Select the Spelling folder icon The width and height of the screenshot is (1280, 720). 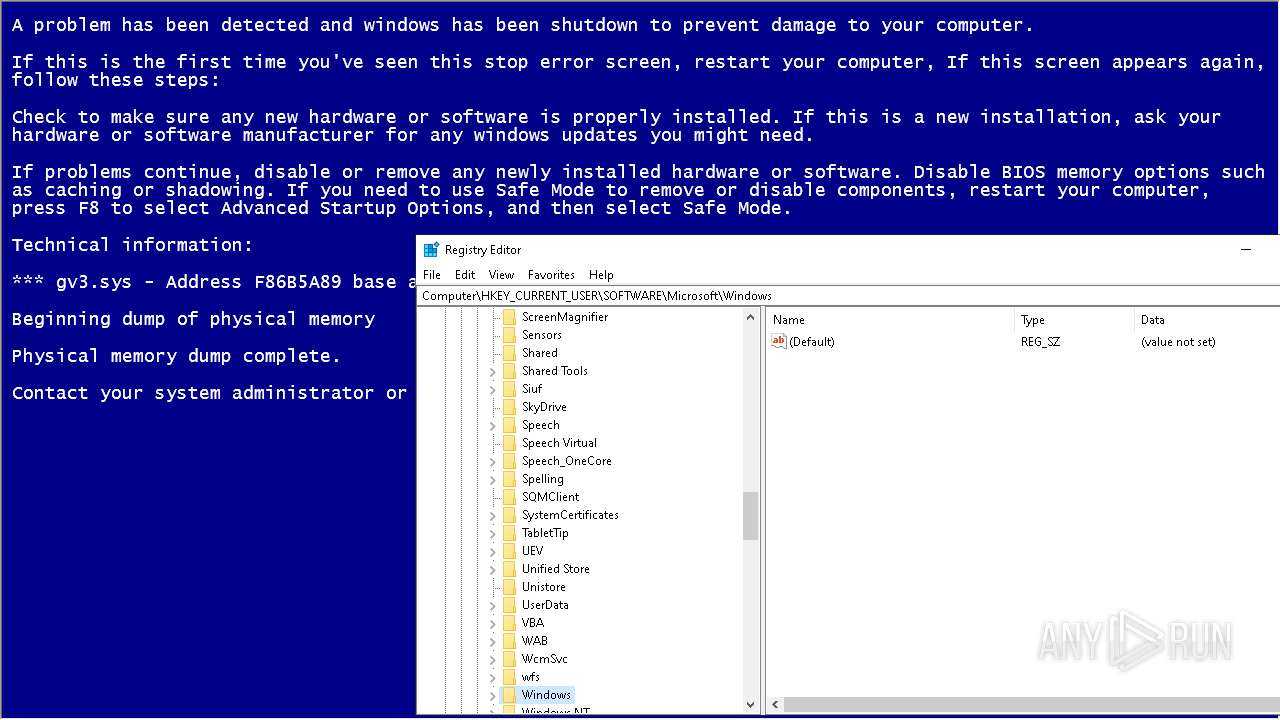coord(509,479)
